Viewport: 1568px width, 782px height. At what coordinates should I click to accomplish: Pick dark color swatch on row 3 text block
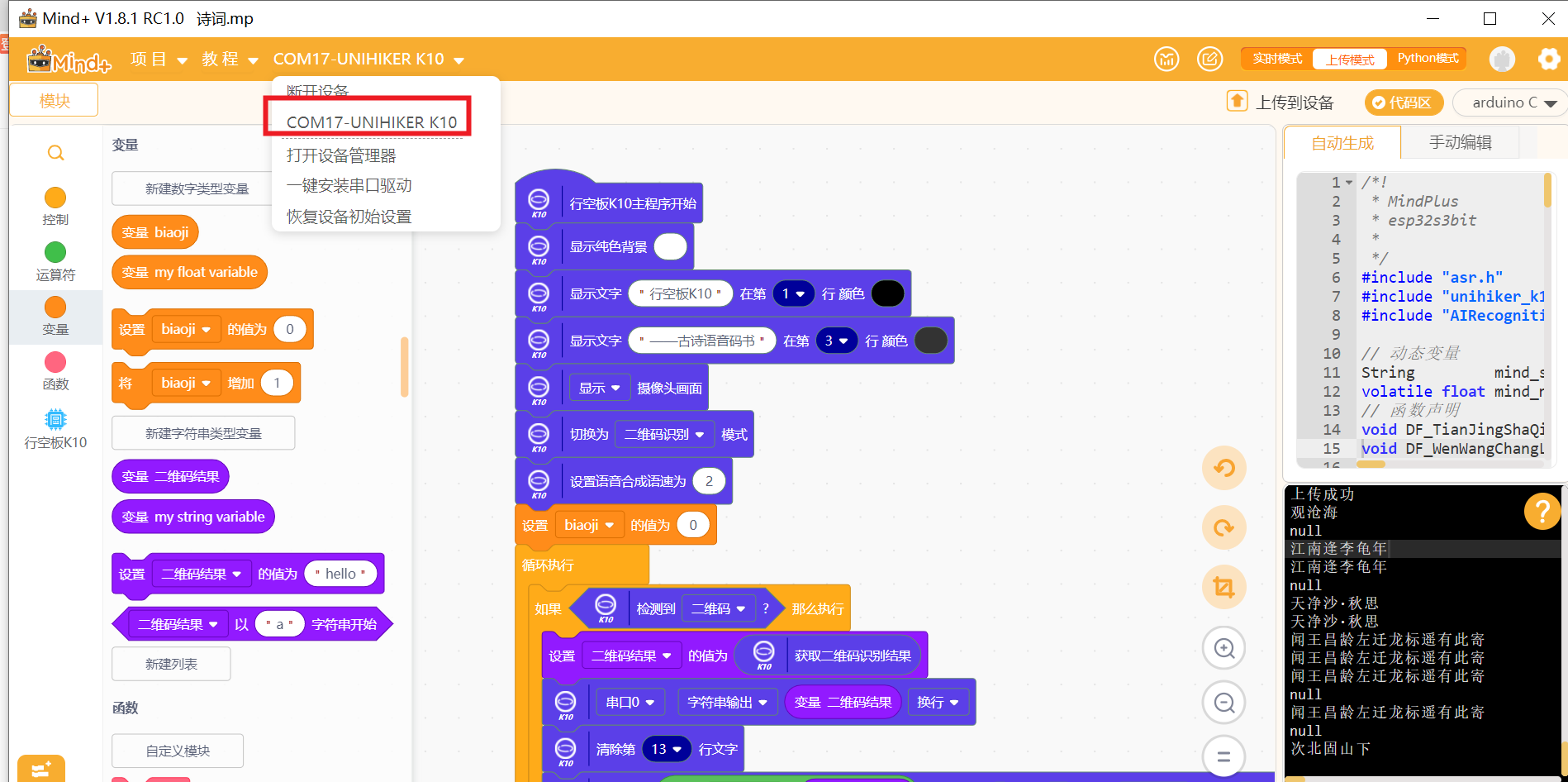(931, 341)
